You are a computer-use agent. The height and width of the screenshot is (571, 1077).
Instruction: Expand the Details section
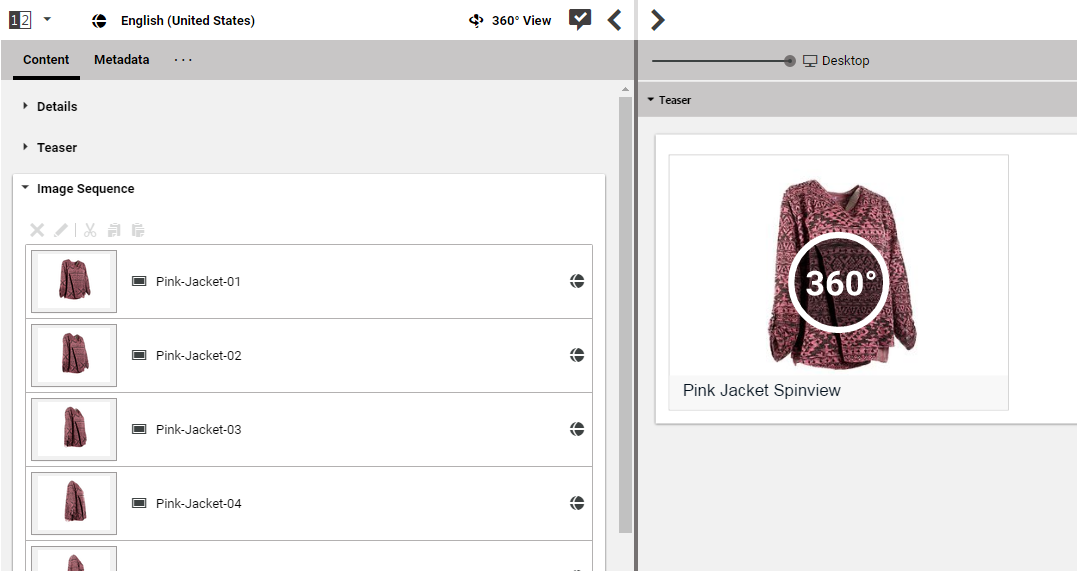pos(56,106)
